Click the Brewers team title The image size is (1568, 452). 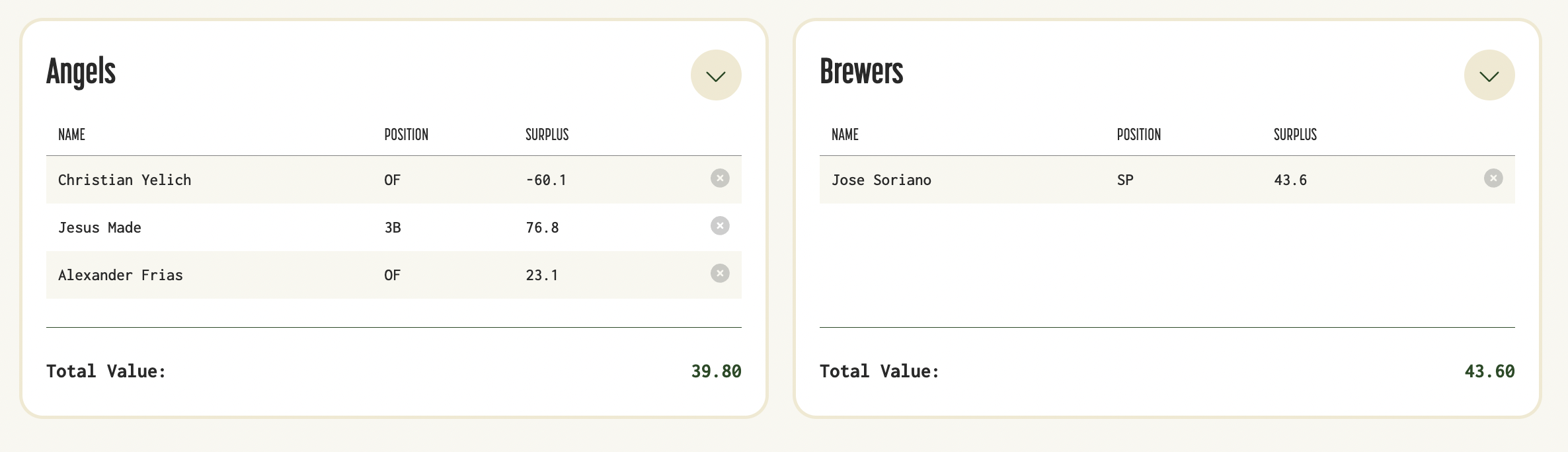click(861, 71)
